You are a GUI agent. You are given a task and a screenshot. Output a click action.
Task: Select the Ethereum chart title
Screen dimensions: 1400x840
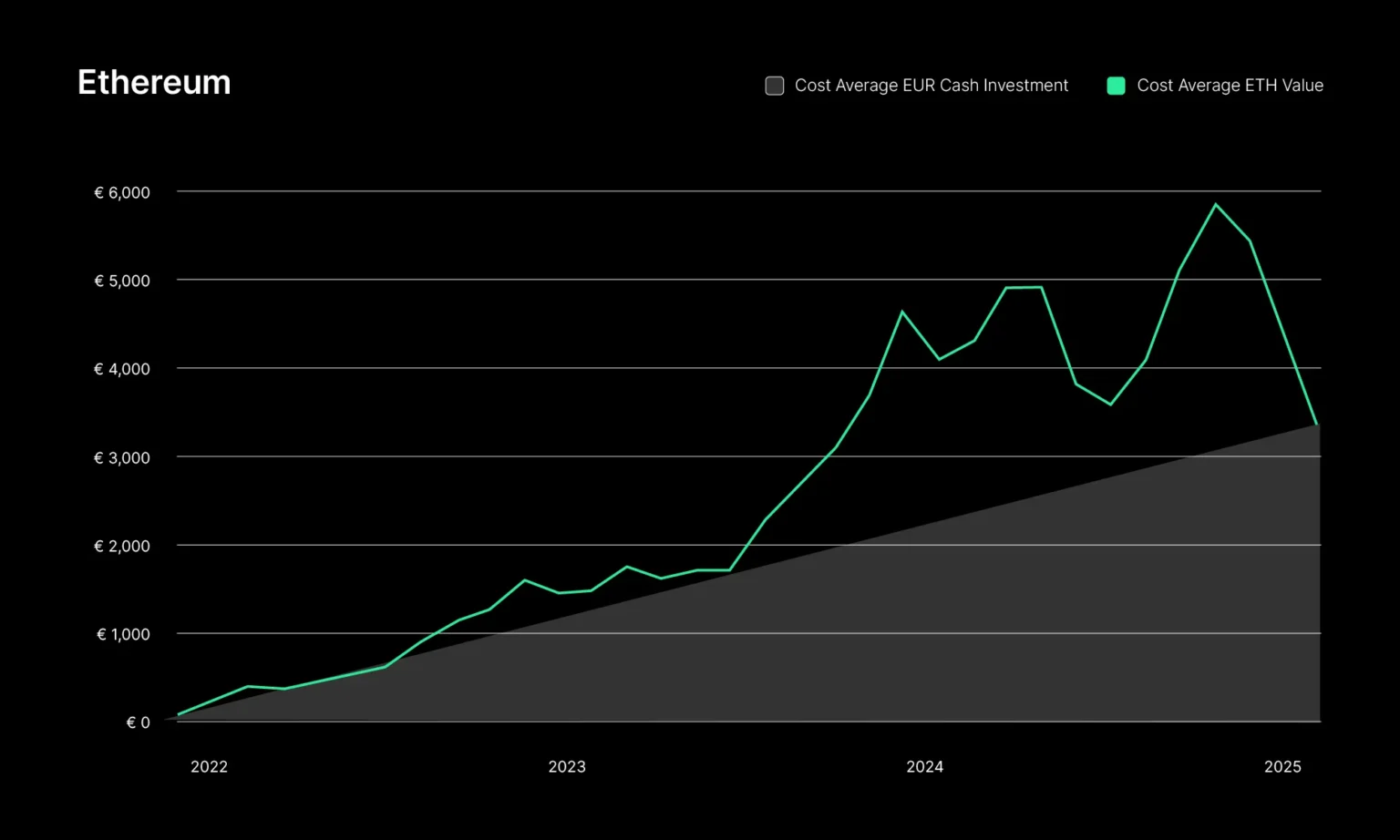(x=153, y=82)
